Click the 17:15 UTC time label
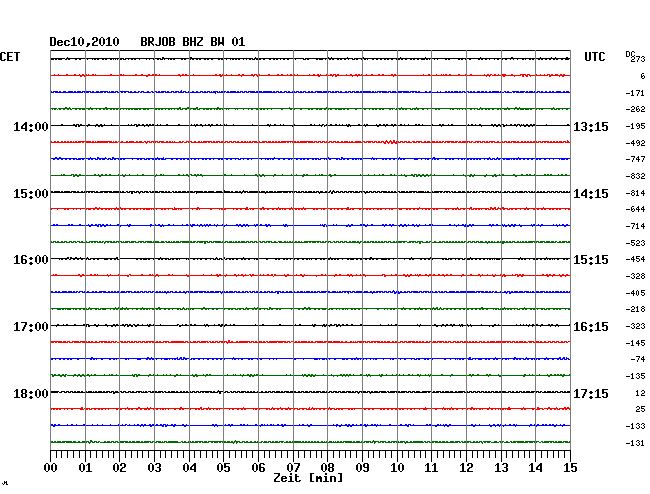Screen dimensions: 650x494 (x=591, y=393)
